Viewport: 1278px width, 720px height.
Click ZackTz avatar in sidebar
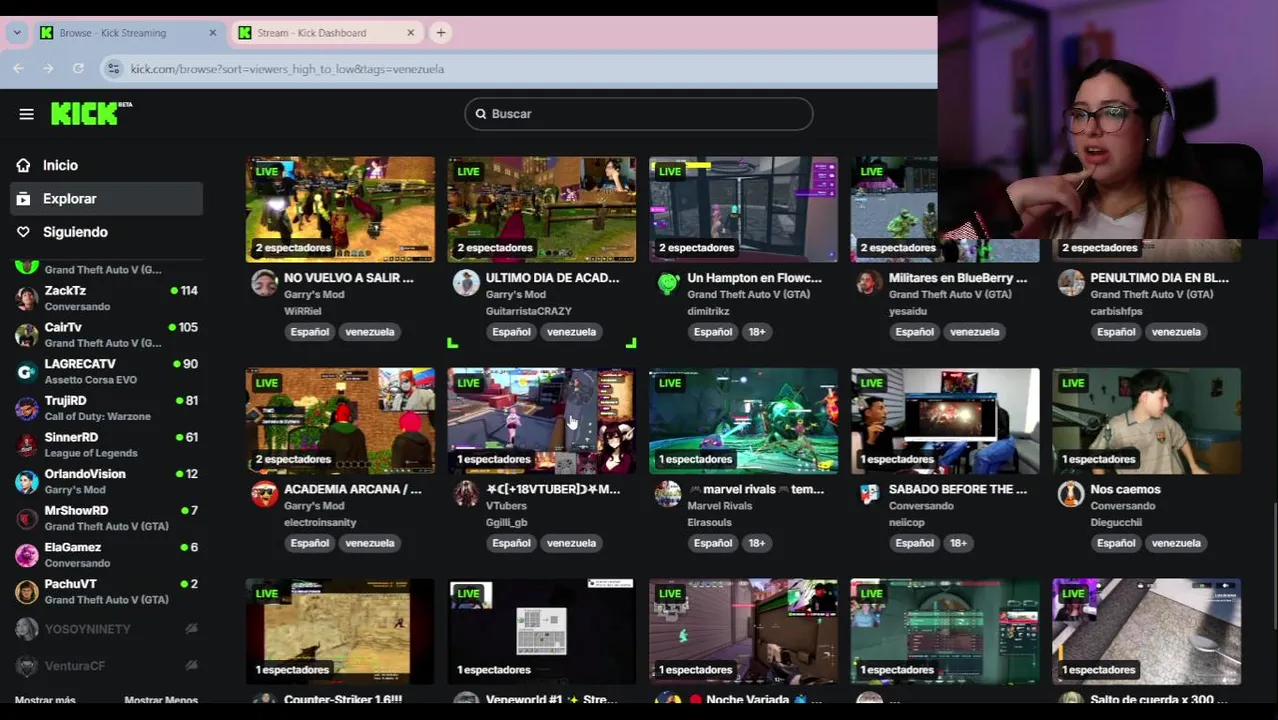pyautogui.click(x=27, y=298)
